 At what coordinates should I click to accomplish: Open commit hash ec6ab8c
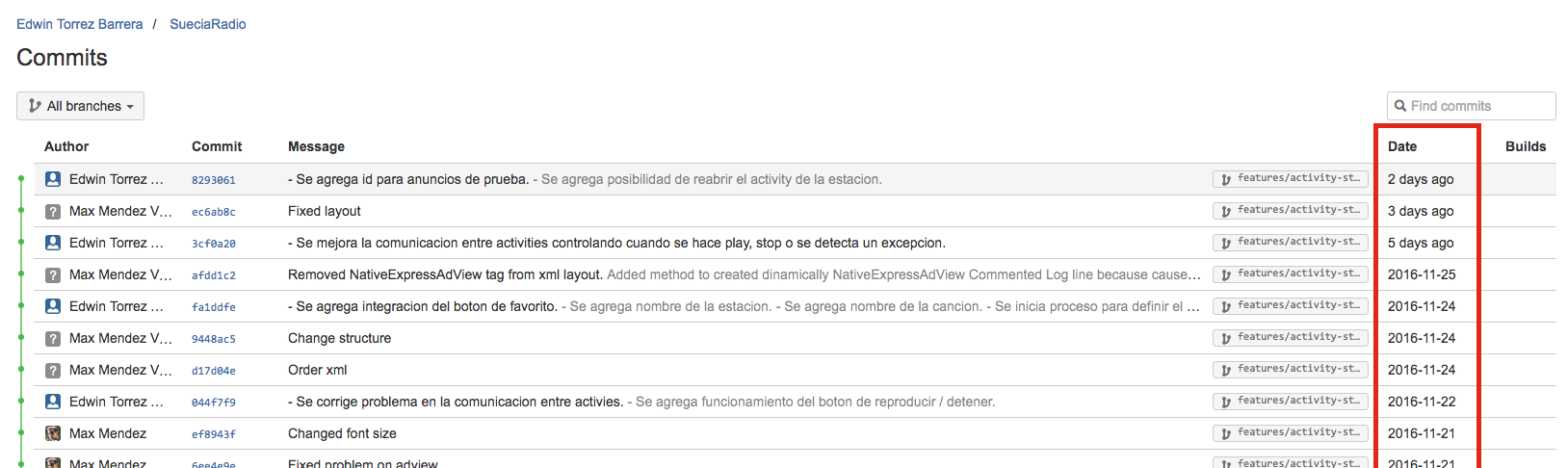point(213,212)
